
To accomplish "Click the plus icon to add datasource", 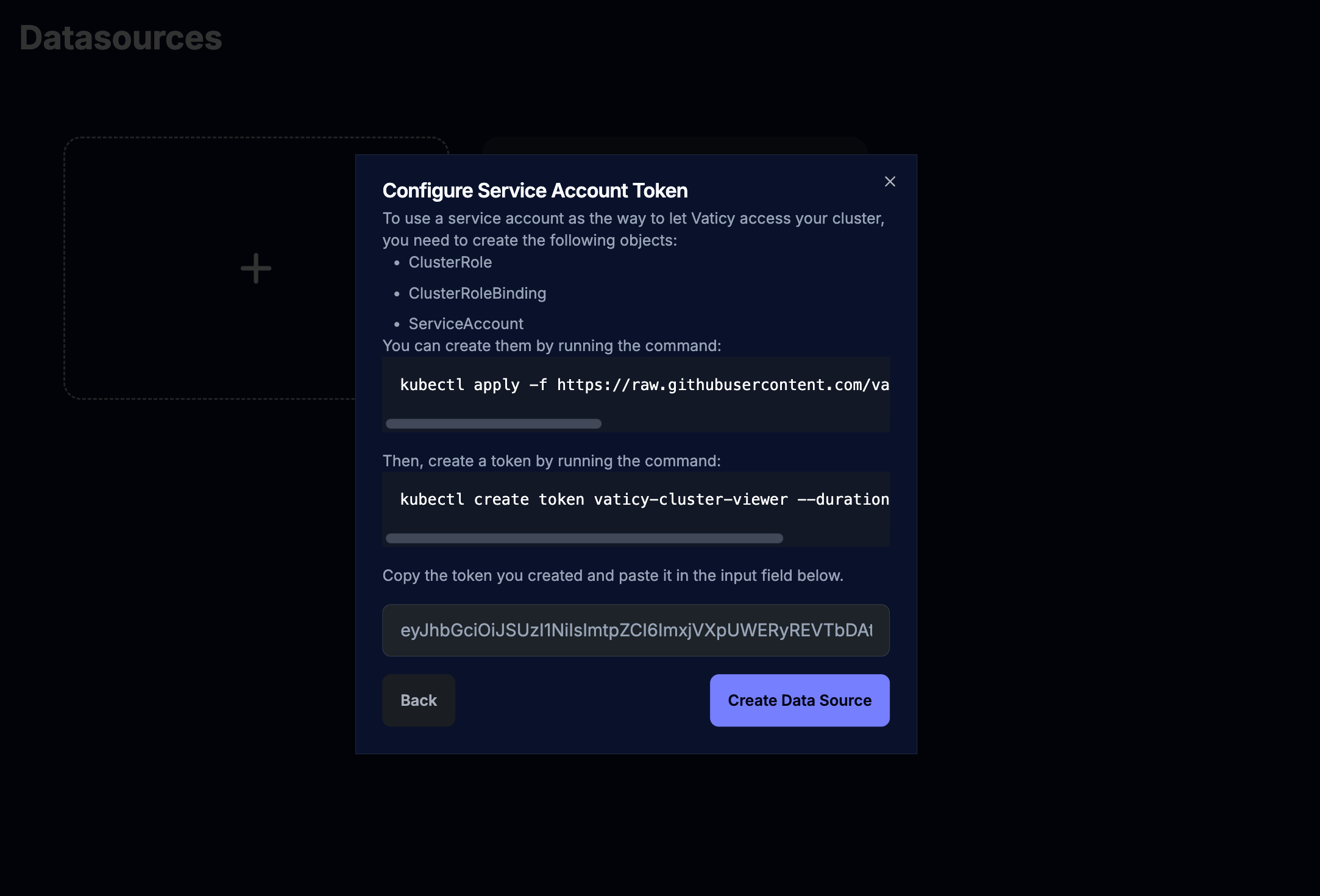I will point(256,268).
